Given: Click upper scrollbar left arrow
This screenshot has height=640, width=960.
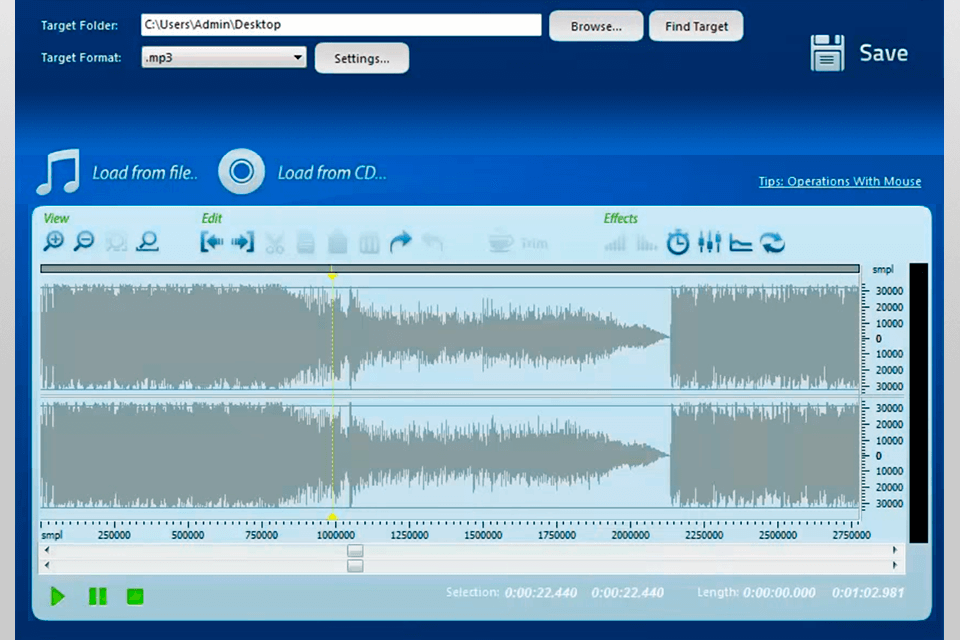Looking at the screenshot, I should coord(47,550).
